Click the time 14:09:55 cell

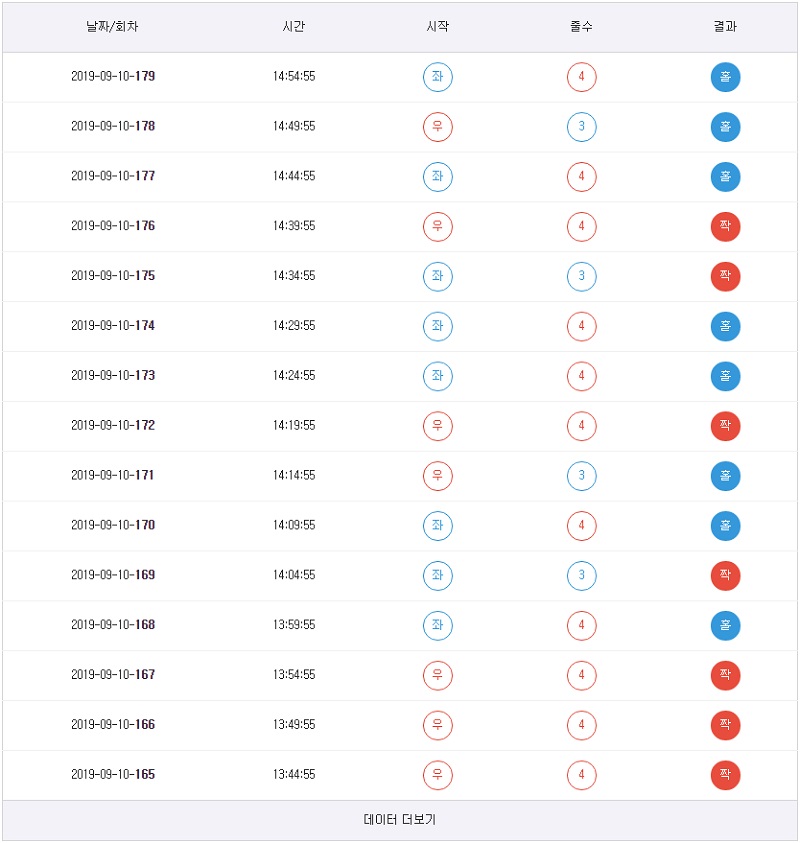294,525
